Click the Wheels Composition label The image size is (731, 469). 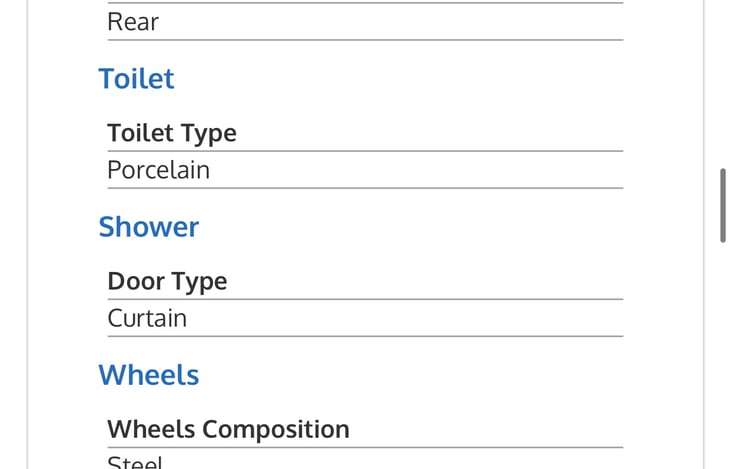228,429
